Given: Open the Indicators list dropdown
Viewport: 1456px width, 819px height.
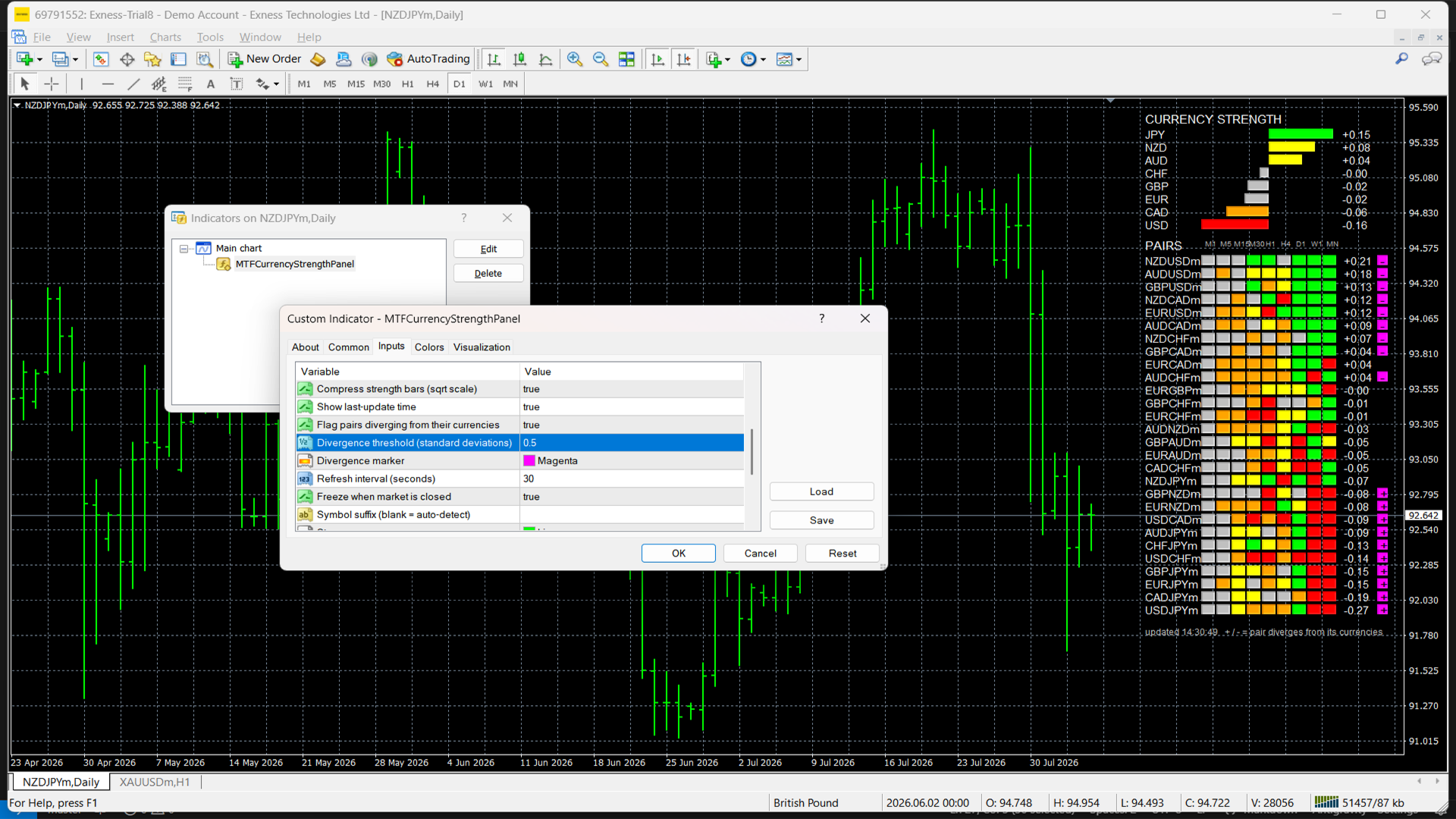Looking at the screenshot, I should pos(717,59).
